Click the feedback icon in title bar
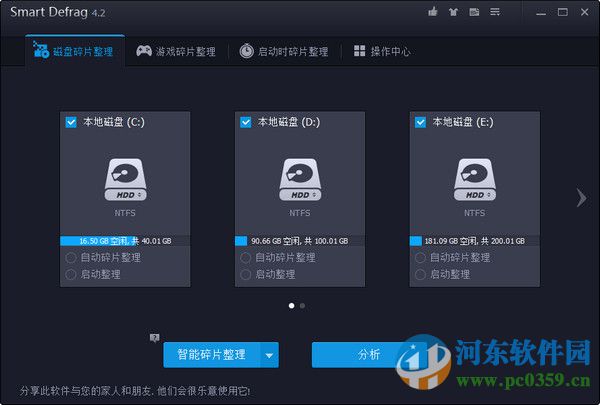Viewport: 600px width, 405px height. 474,12
